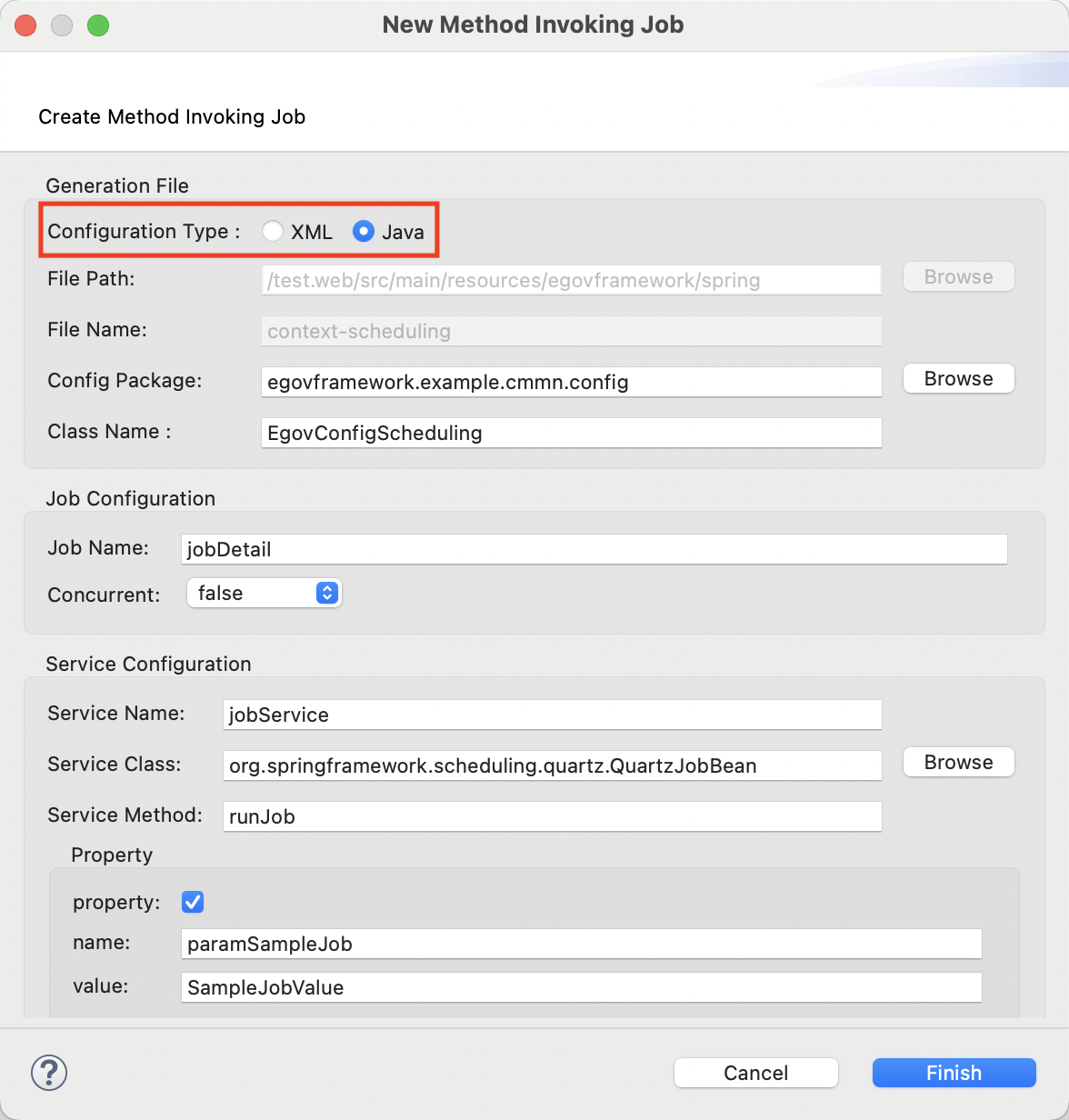Click the File Name context-scheduling field
This screenshot has width=1069, height=1120.
coord(571,332)
